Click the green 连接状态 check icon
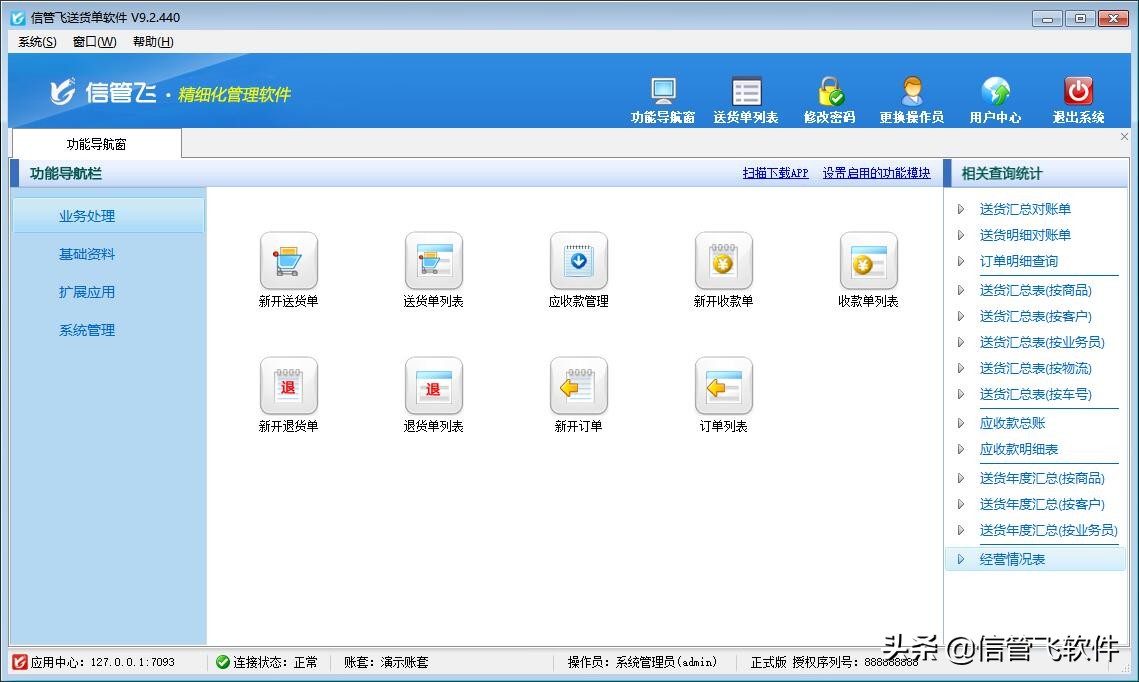 [x=223, y=662]
